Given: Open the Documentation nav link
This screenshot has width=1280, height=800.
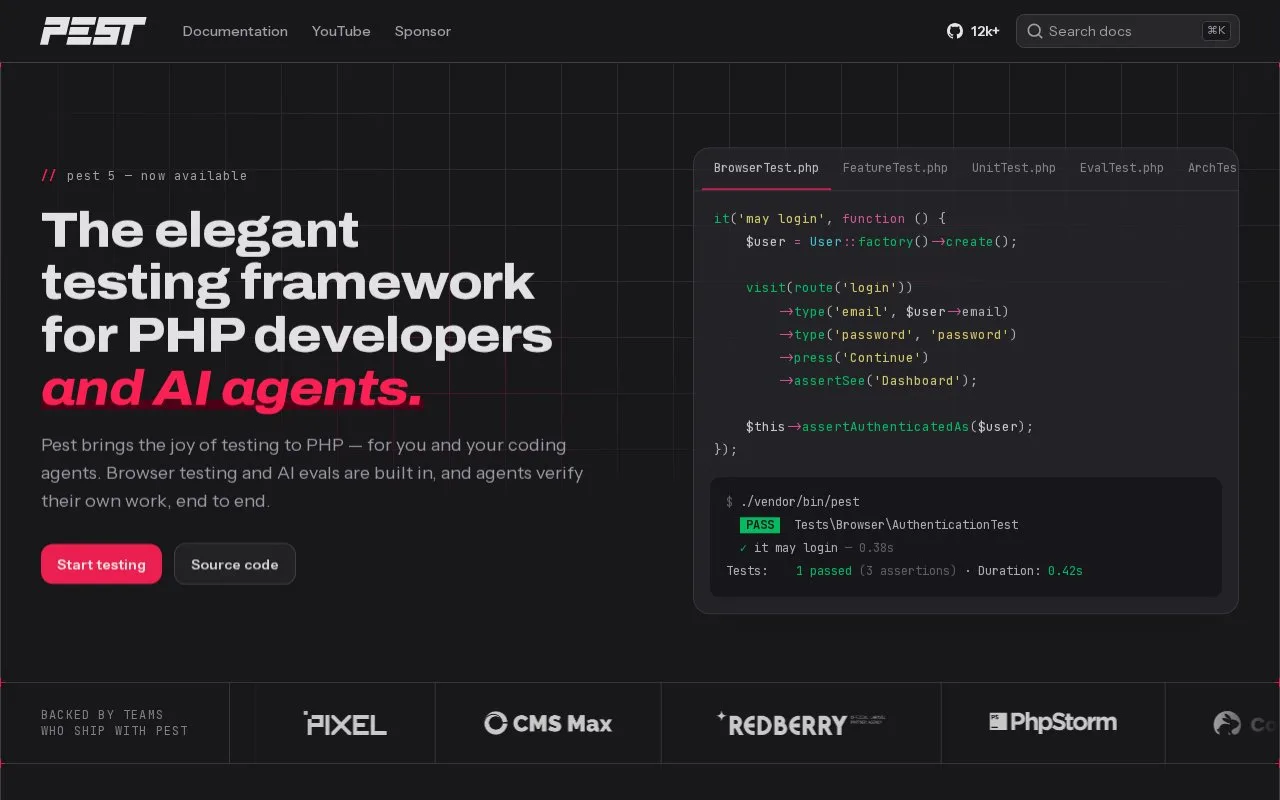Looking at the screenshot, I should tap(235, 31).
